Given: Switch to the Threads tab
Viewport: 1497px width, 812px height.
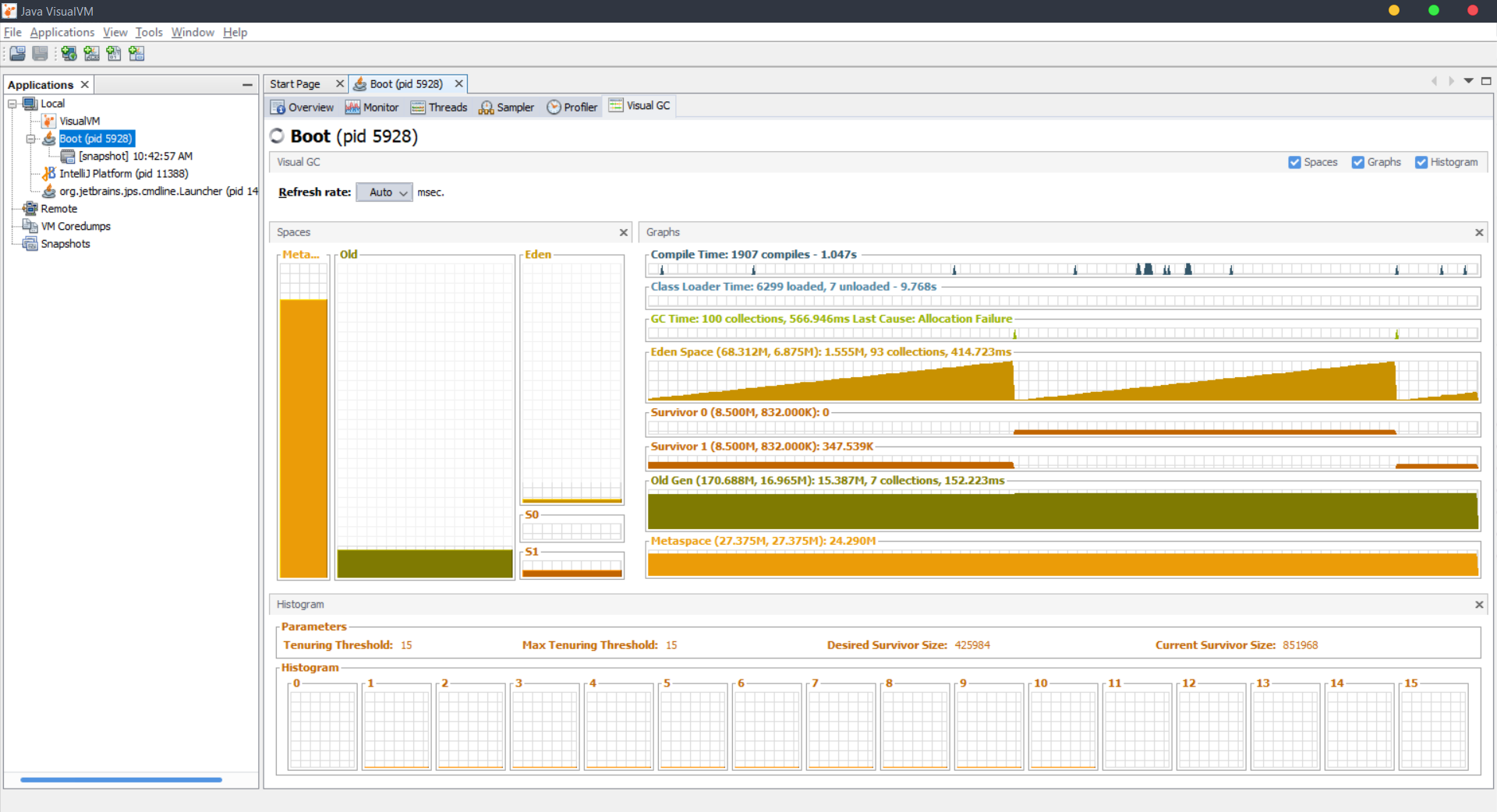Looking at the screenshot, I should point(440,108).
